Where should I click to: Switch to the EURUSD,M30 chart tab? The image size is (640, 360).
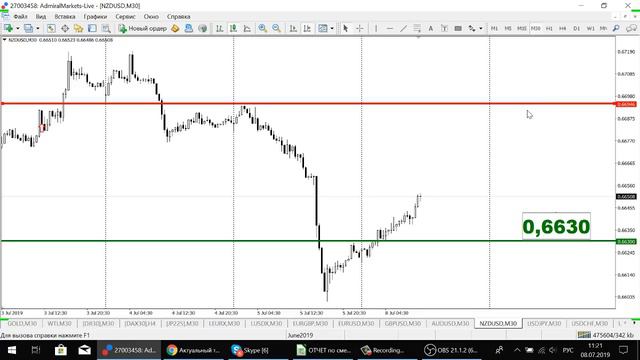click(356, 323)
